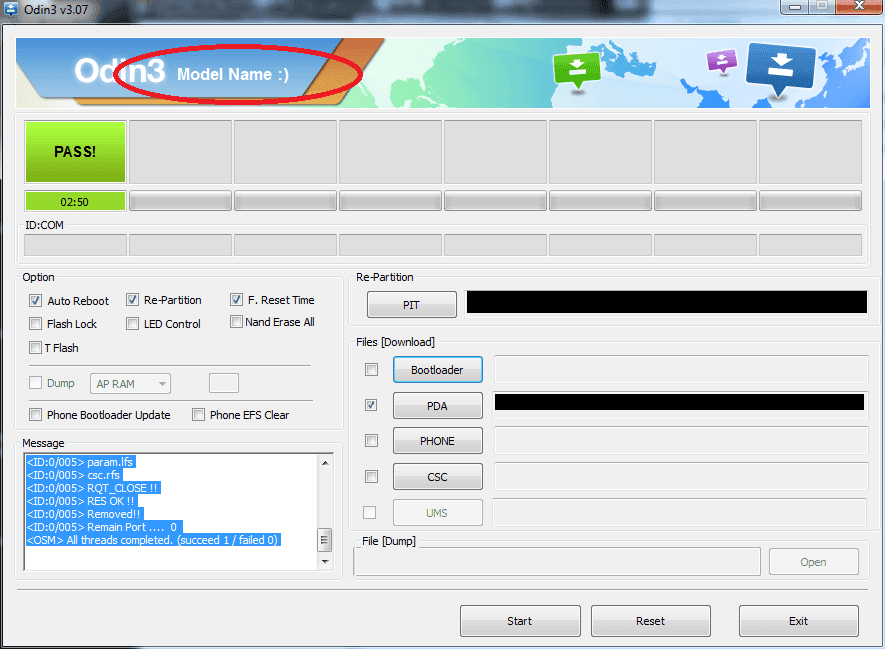
Task: Click the CSC file button
Action: [437, 477]
